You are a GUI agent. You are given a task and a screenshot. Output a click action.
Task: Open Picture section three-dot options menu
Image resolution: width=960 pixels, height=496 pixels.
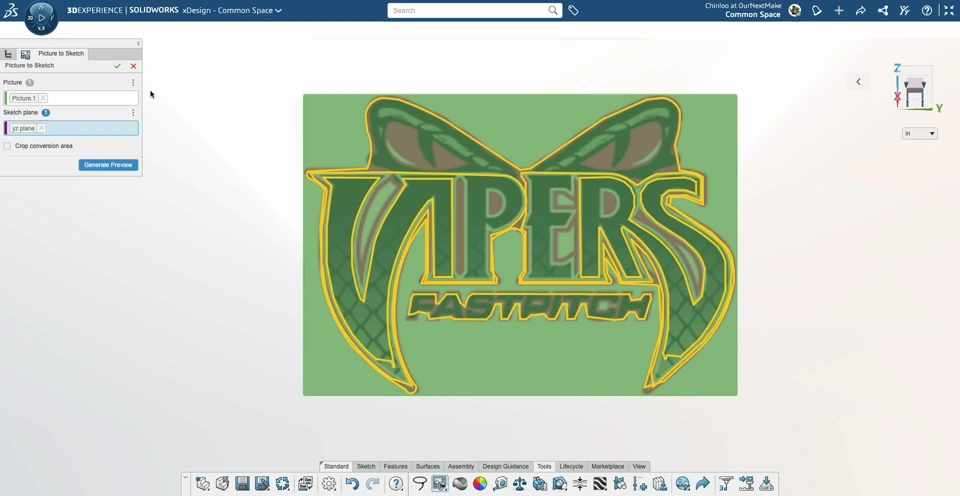133,82
